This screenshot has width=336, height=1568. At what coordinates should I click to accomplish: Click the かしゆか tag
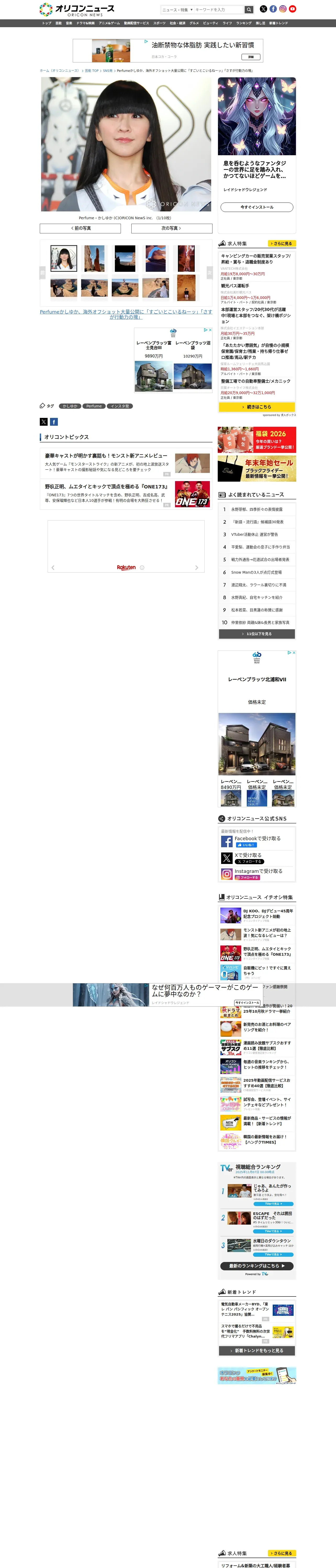click(x=70, y=406)
